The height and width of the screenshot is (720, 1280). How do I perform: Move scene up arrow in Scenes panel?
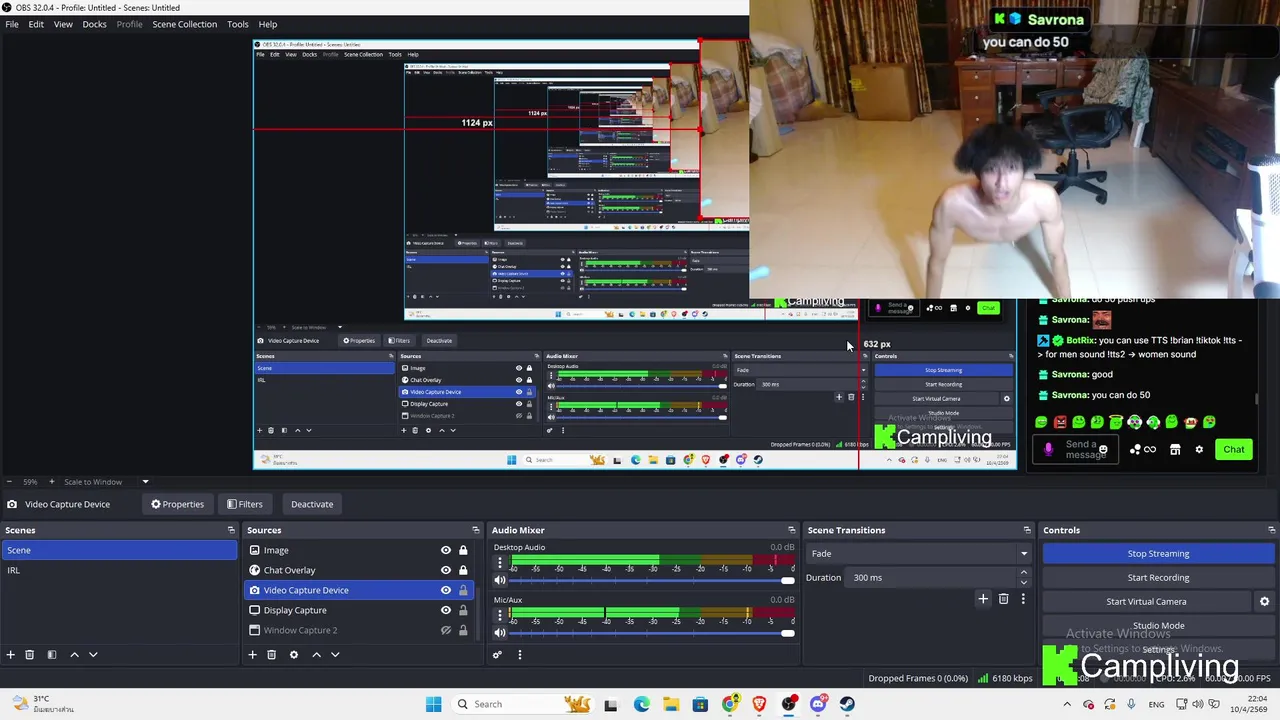click(x=74, y=655)
